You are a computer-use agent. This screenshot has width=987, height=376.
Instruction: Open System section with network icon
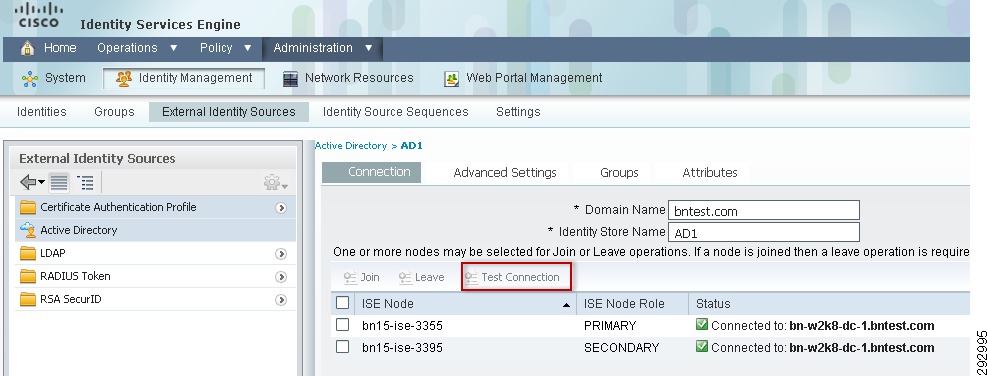point(30,79)
